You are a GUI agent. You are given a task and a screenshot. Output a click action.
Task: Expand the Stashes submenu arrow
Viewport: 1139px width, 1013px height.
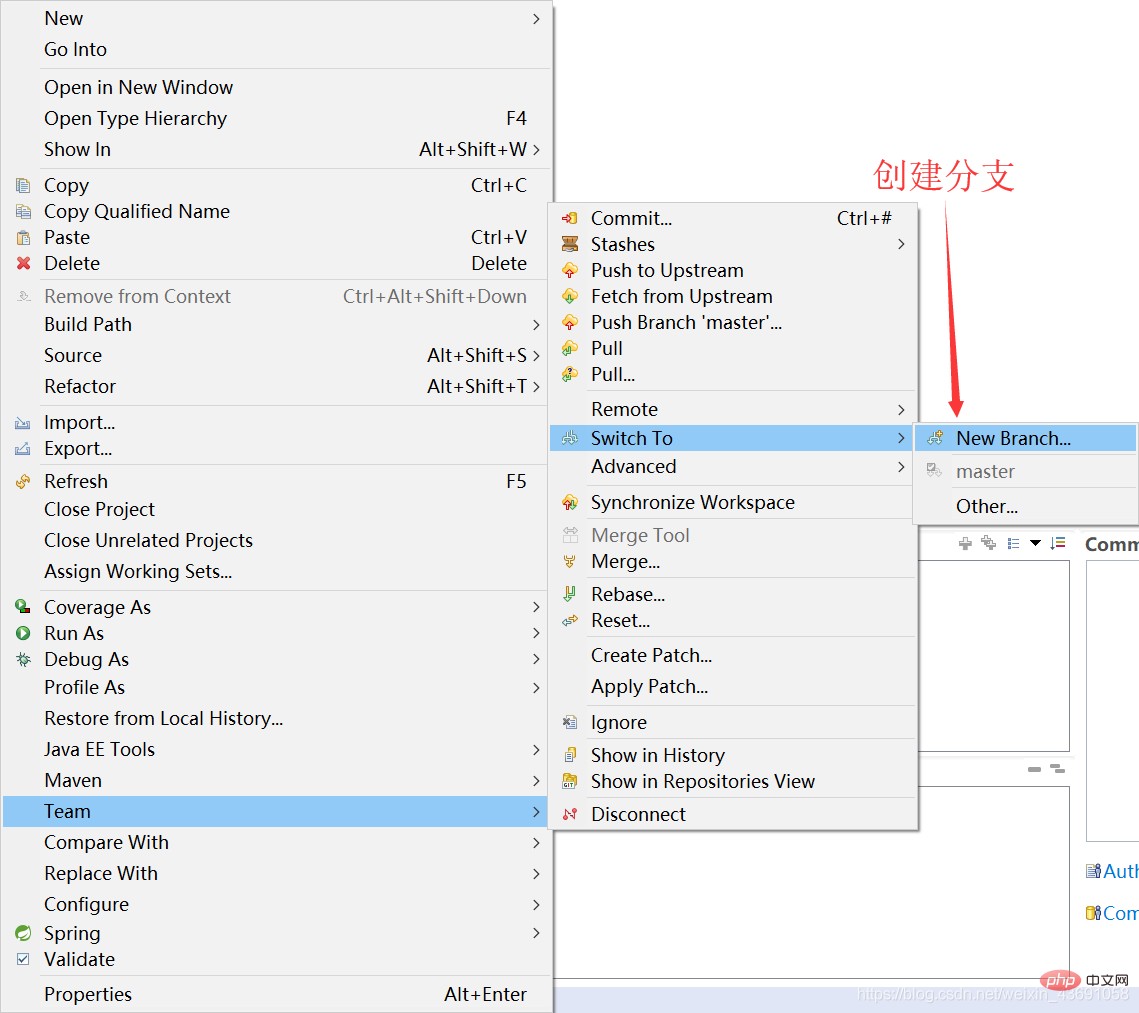[901, 244]
